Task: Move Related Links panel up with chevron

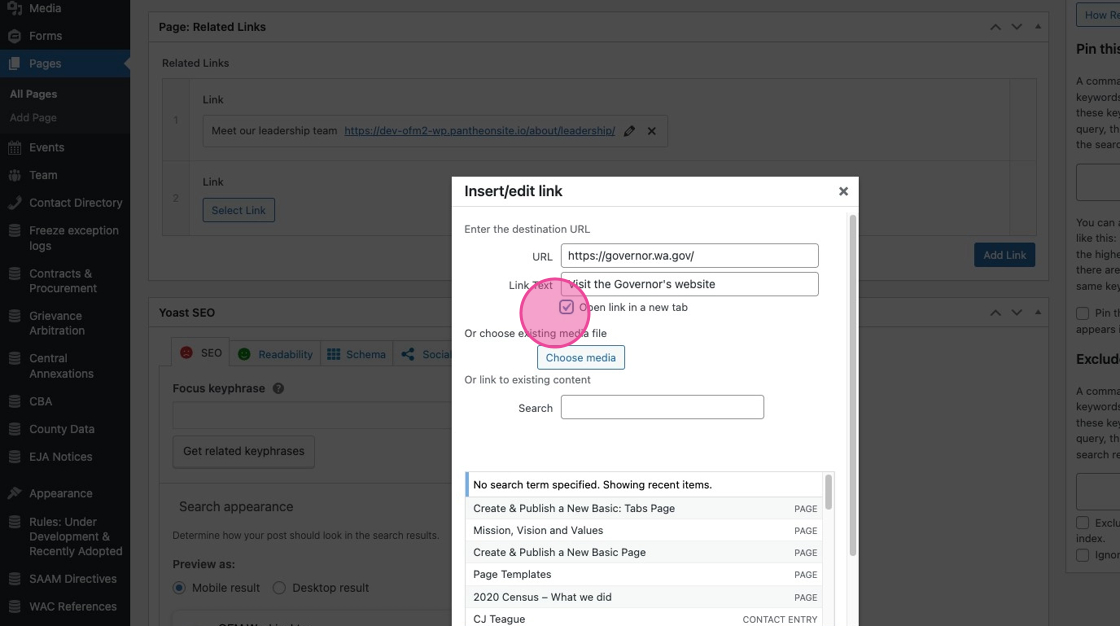Action: pyautogui.click(x=995, y=26)
